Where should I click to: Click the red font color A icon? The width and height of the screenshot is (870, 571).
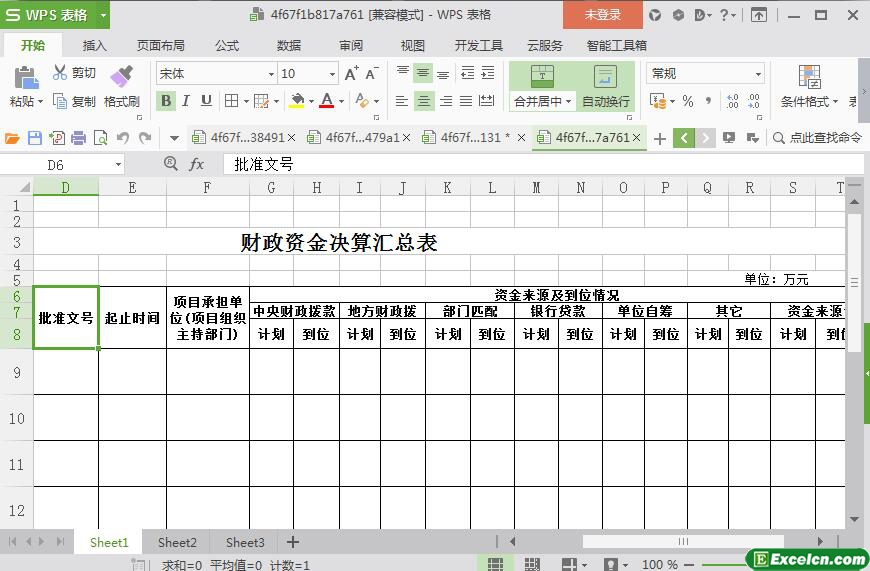[x=327, y=101]
